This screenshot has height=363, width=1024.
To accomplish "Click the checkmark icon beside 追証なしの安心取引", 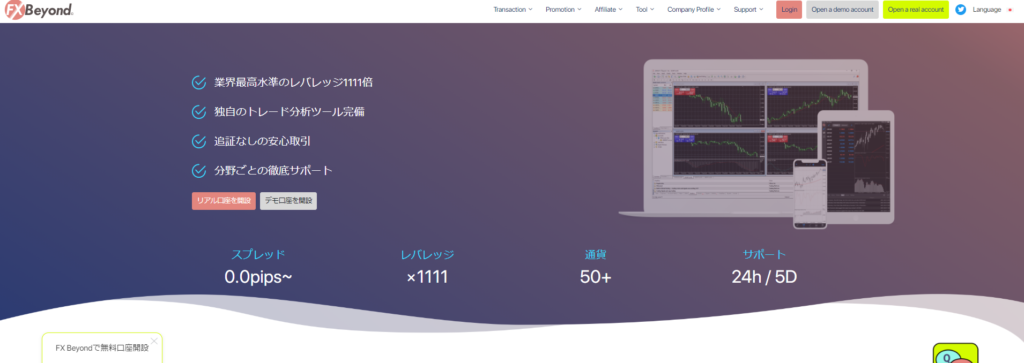I will (x=199, y=141).
